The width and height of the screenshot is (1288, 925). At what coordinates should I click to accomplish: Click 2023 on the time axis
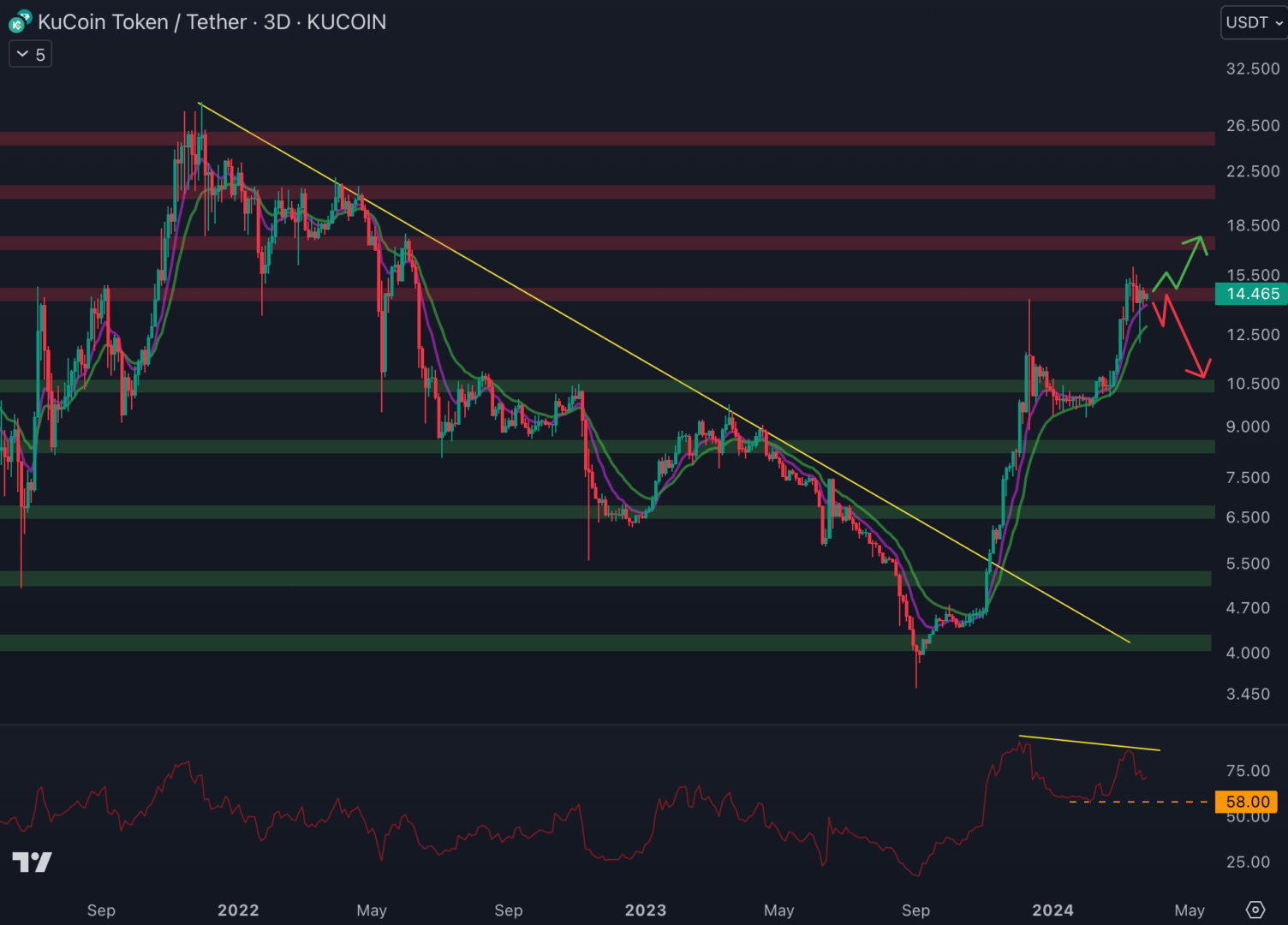pyautogui.click(x=645, y=910)
